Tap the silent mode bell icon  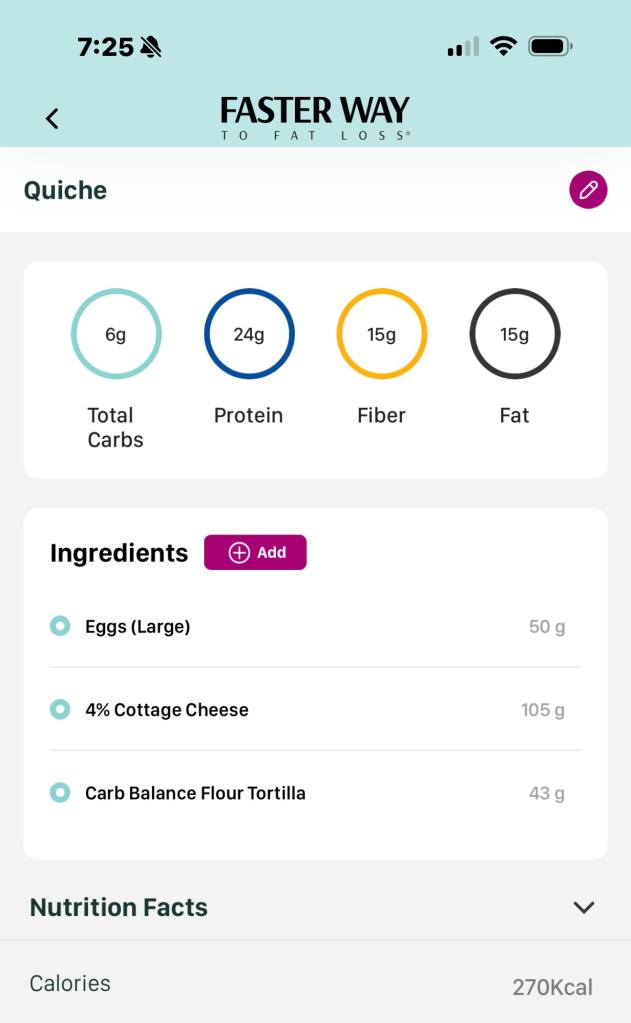[x=151, y=47]
